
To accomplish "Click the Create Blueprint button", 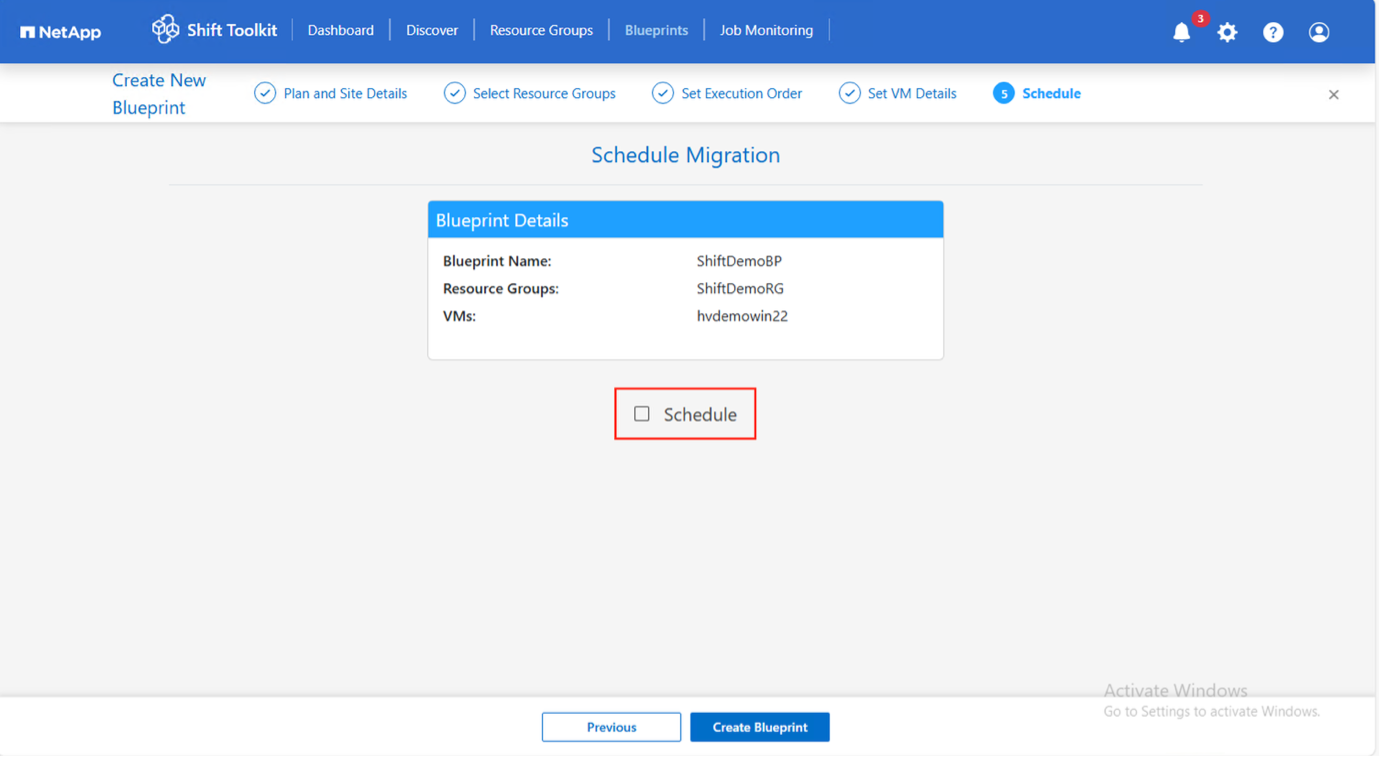I will [760, 727].
